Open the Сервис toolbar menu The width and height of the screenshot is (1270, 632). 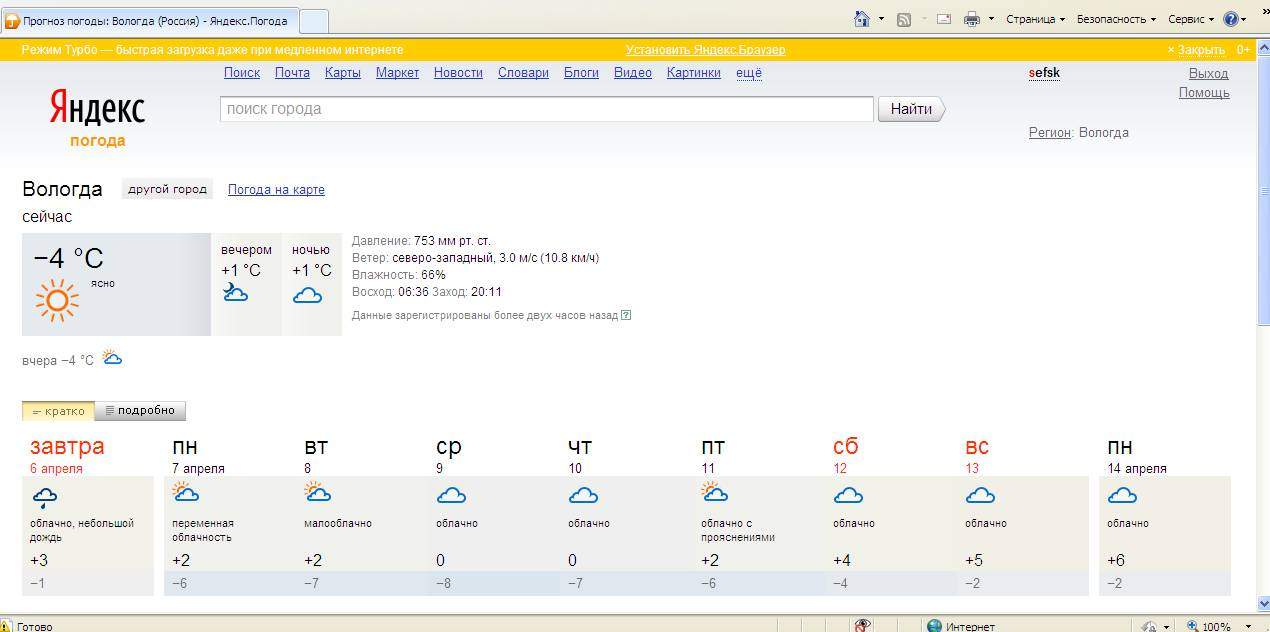(1191, 19)
